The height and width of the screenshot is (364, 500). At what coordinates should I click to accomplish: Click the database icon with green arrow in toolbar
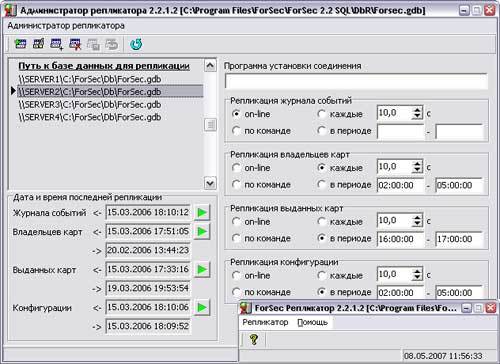[21, 44]
